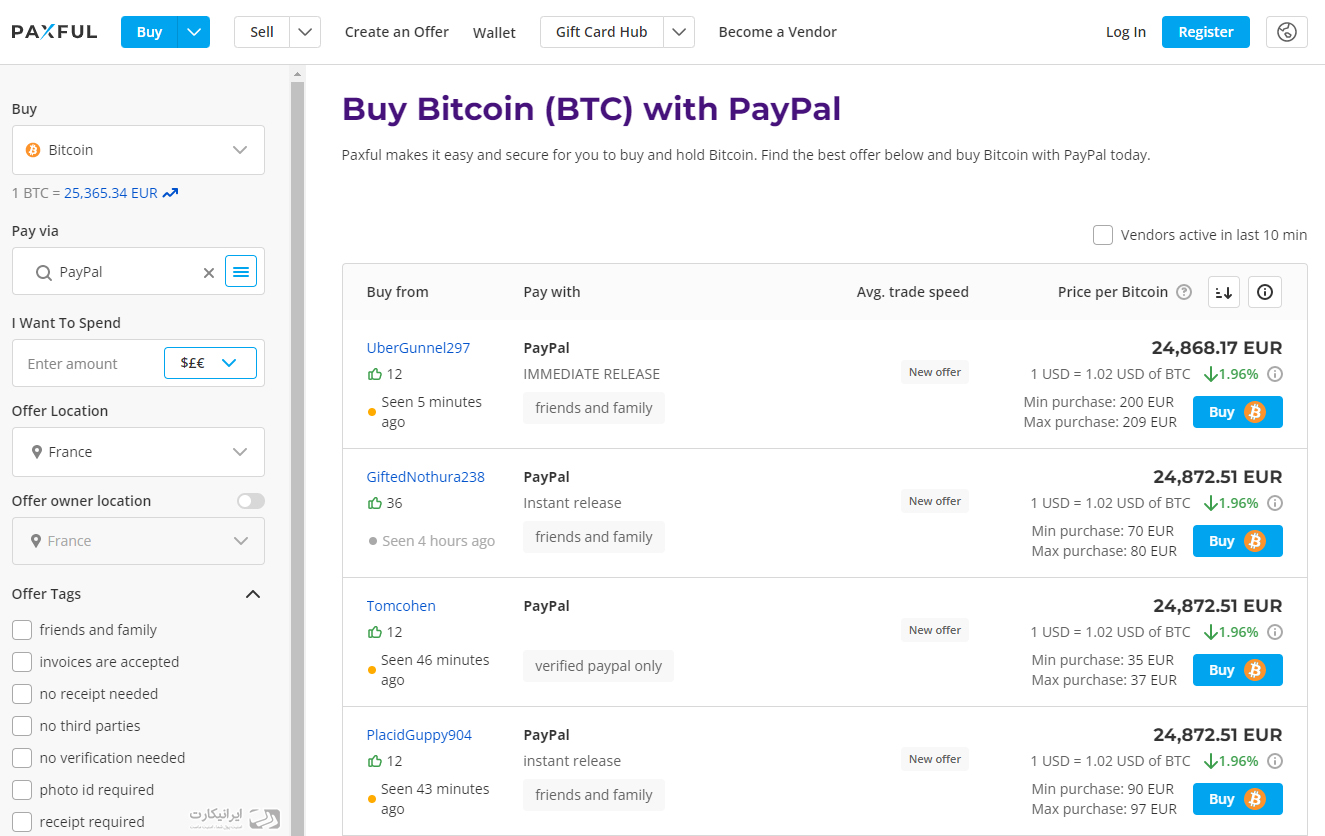This screenshot has width=1325, height=836.
Task: Open Tomcohen vendor profile
Action: coord(401,606)
